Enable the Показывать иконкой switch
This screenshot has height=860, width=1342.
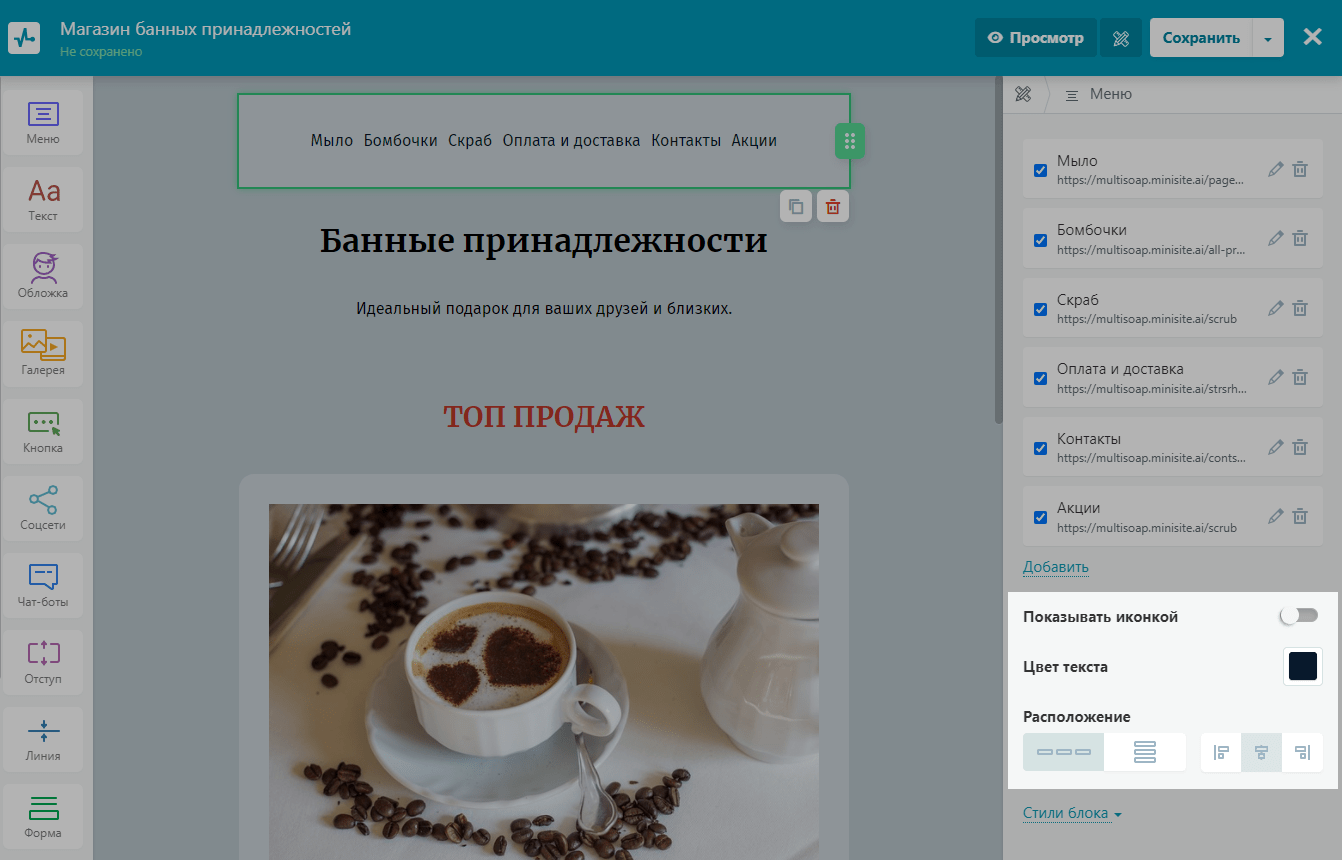pyautogui.click(x=1300, y=616)
